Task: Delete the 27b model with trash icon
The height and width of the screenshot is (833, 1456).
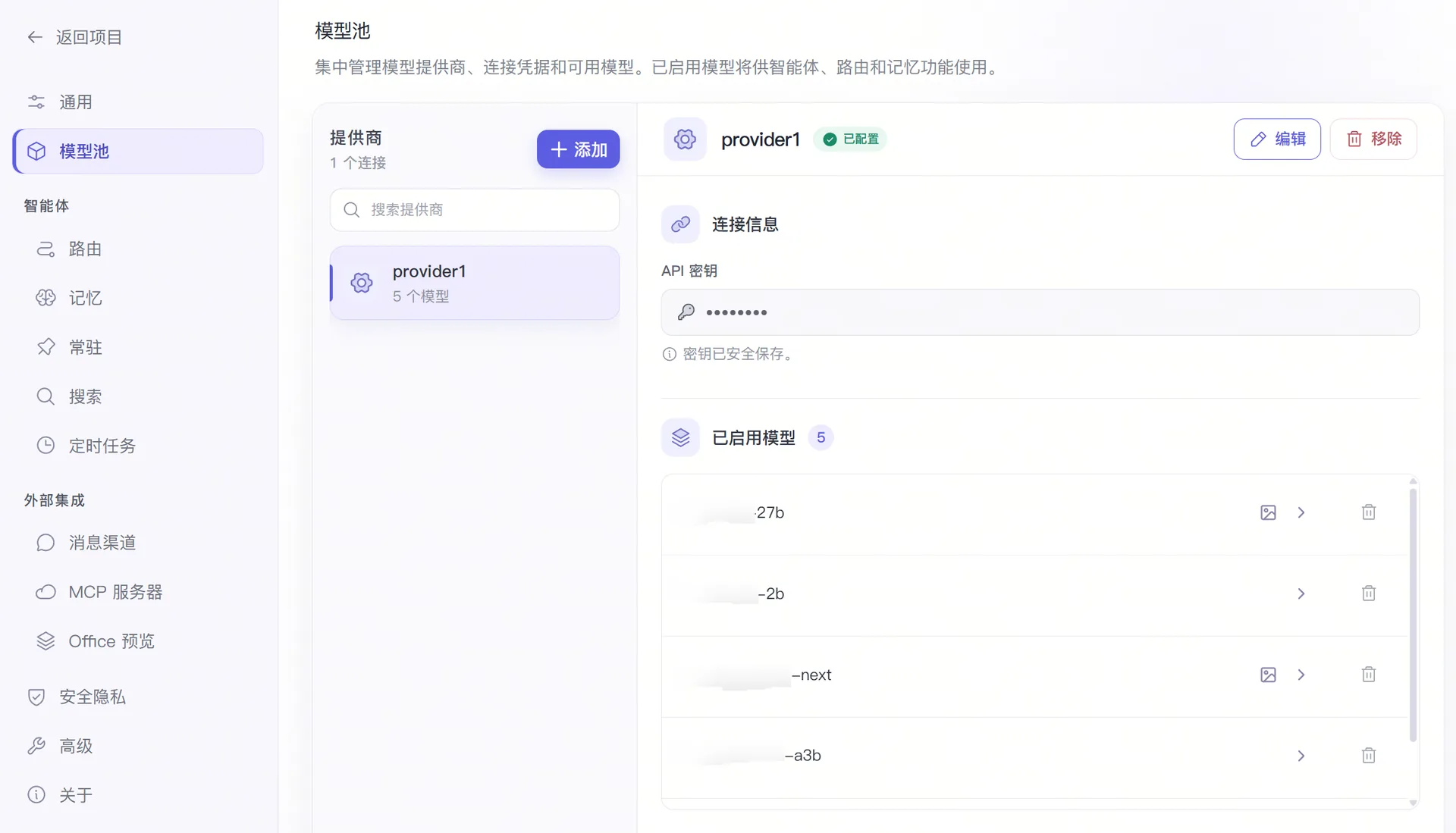Action: 1368,512
